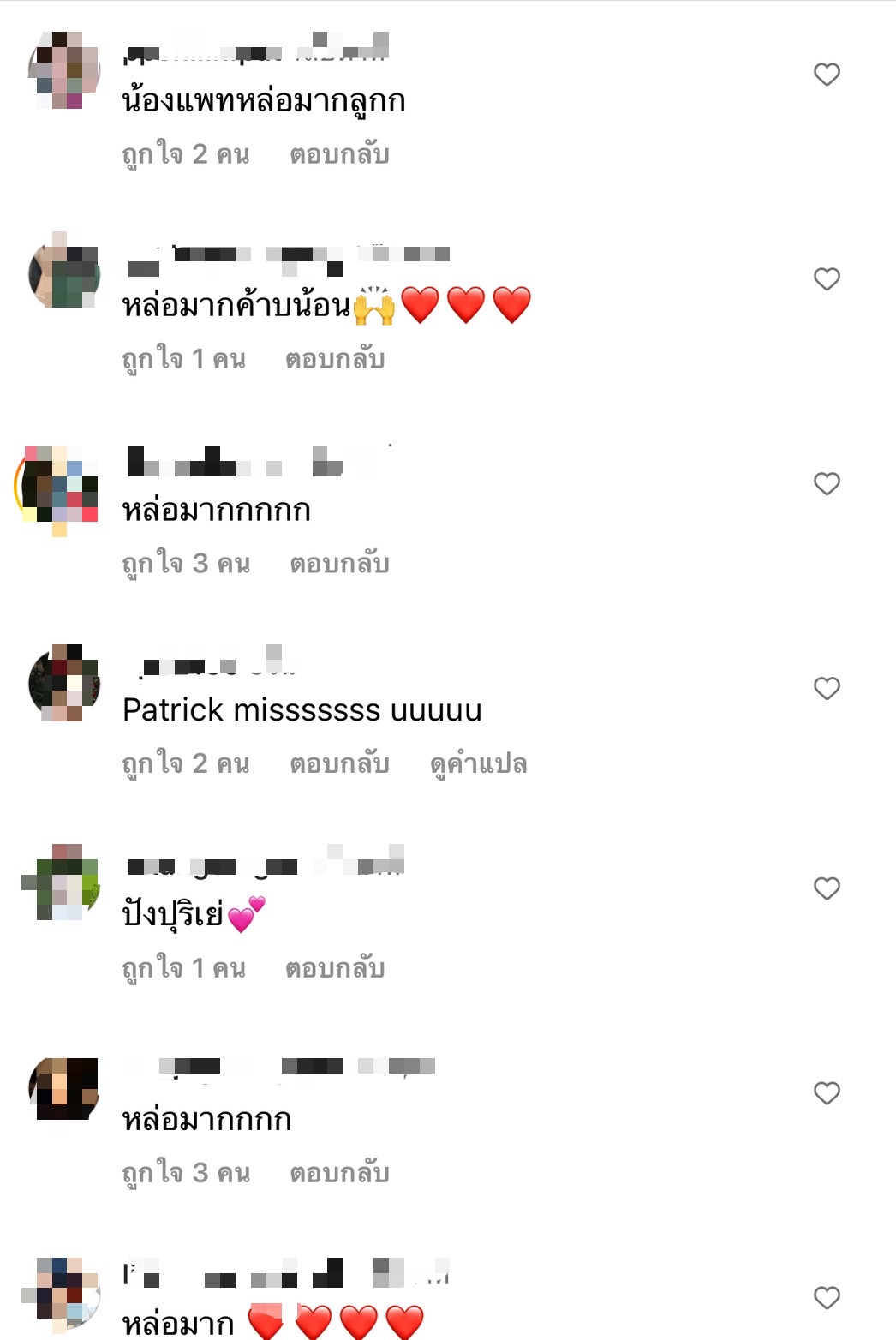Open "ถูกใจ 3 คน" likes under "หล่อมากกกกก"
This screenshot has width=896, height=1340.
(x=186, y=565)
